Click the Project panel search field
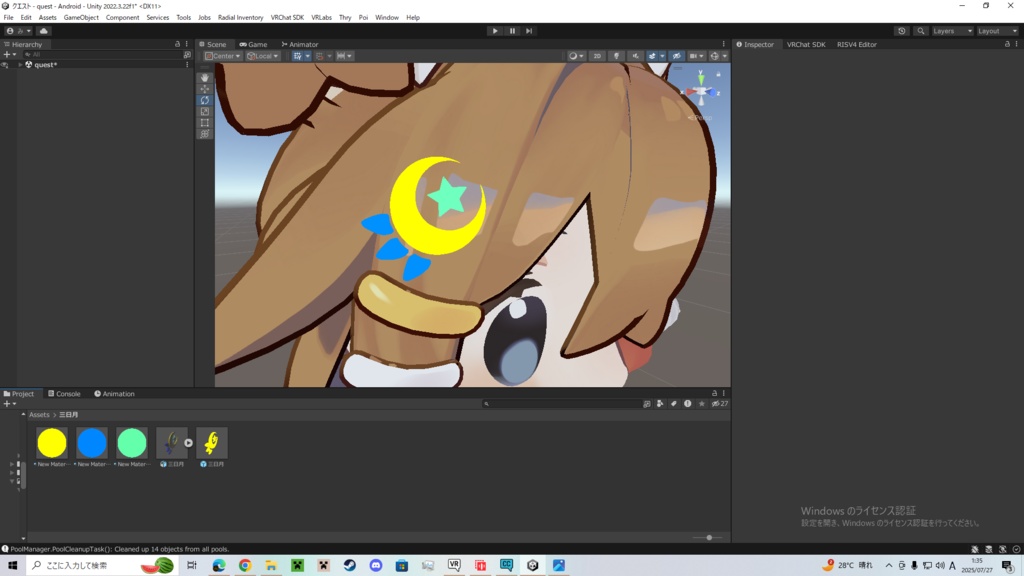 pos(562,404)
